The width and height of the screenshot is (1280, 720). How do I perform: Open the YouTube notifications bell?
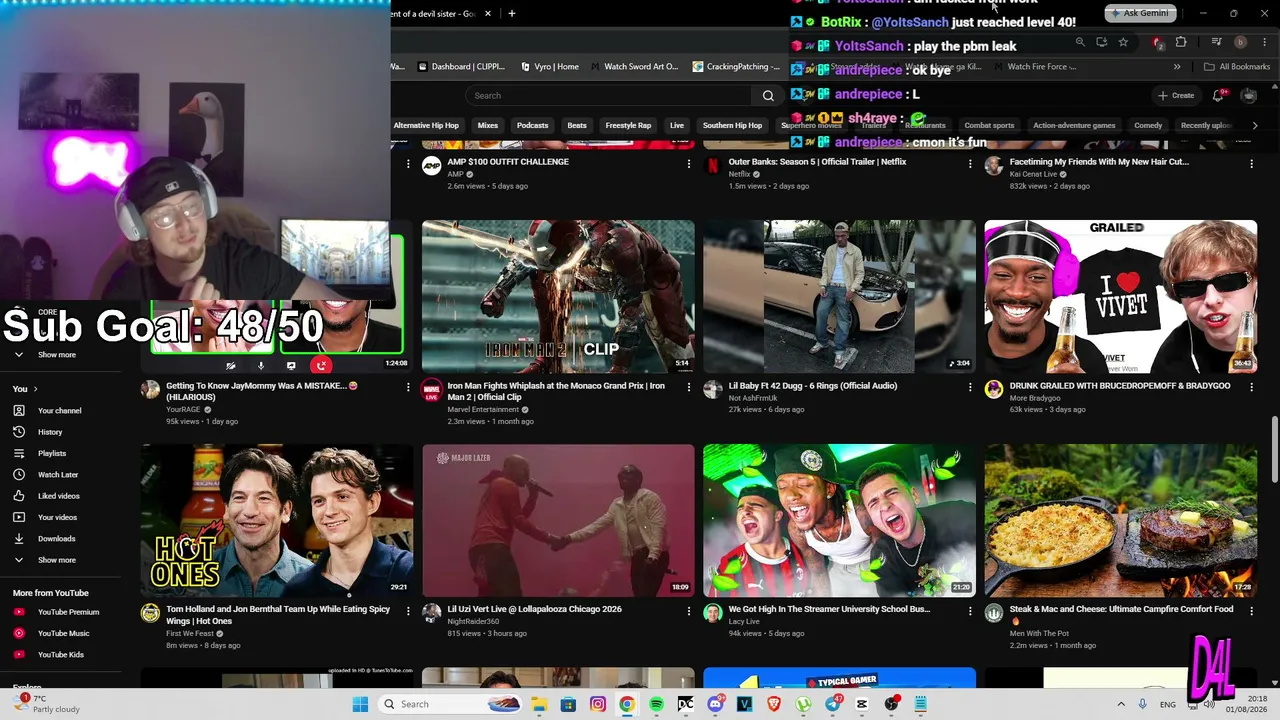point(1218,96)
